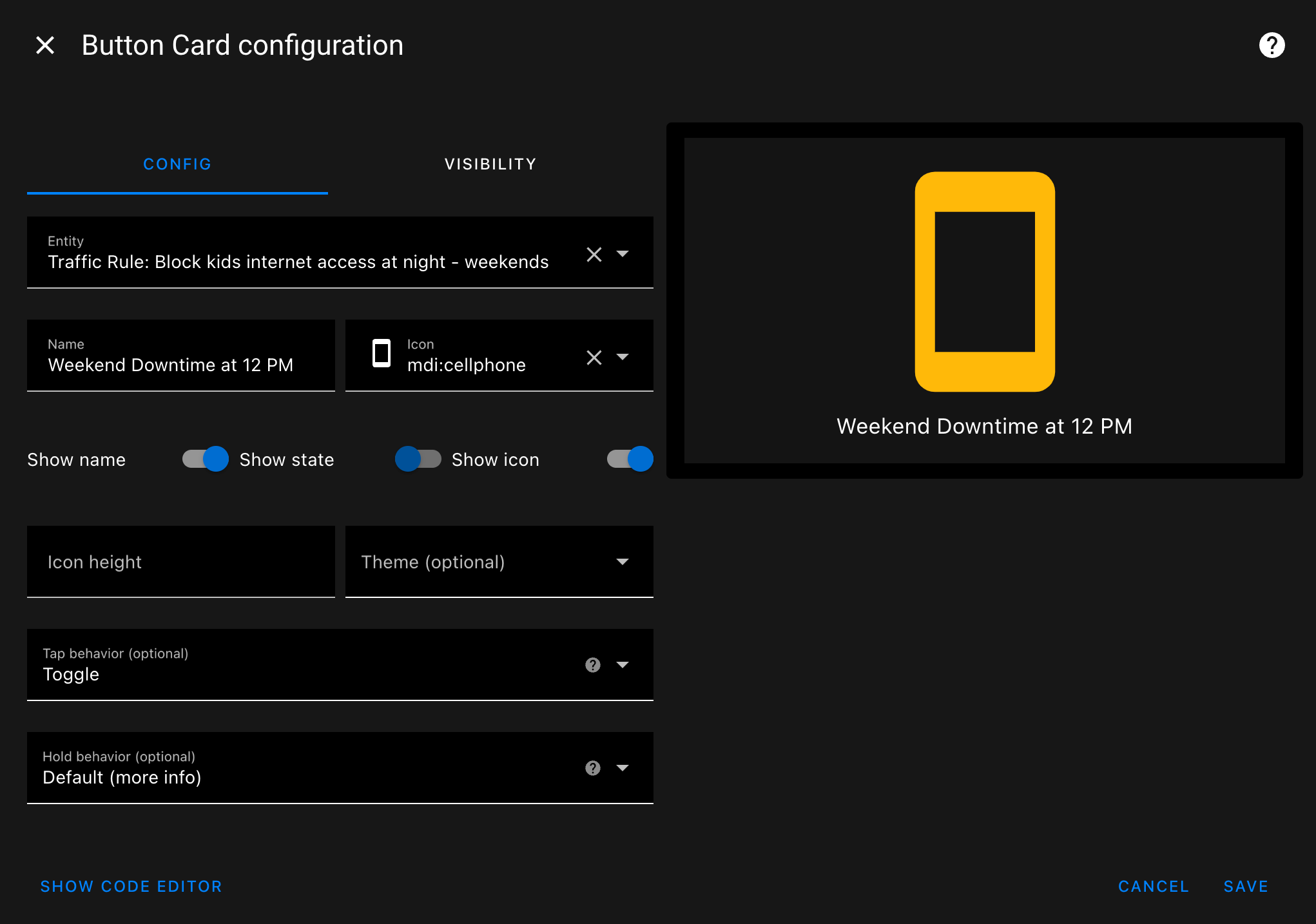
Task: Select the Config tab
Action: 177,164
